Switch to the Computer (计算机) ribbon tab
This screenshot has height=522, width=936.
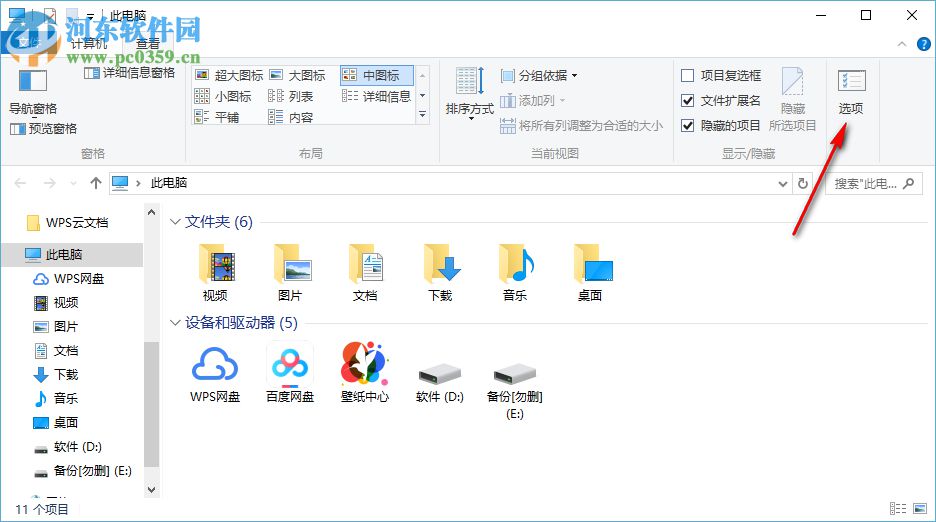click(x=89, y=44)
